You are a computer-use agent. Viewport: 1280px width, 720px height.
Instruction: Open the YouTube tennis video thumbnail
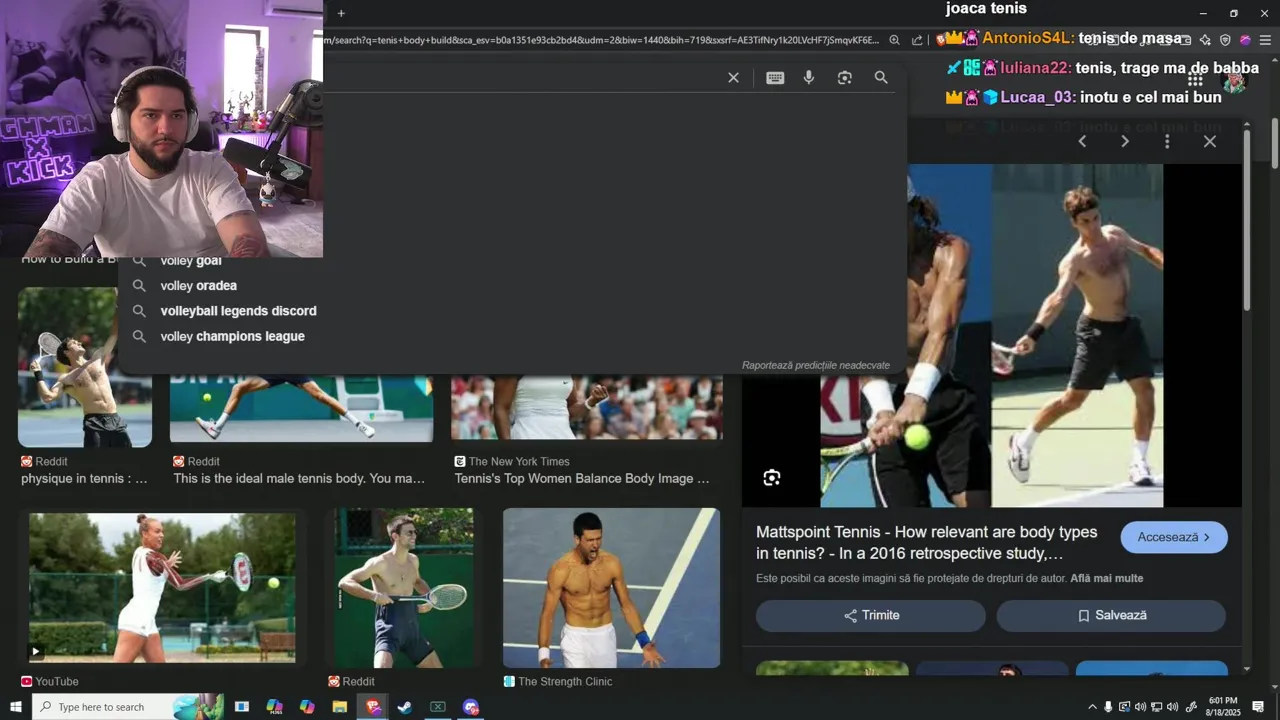point(162,588)
